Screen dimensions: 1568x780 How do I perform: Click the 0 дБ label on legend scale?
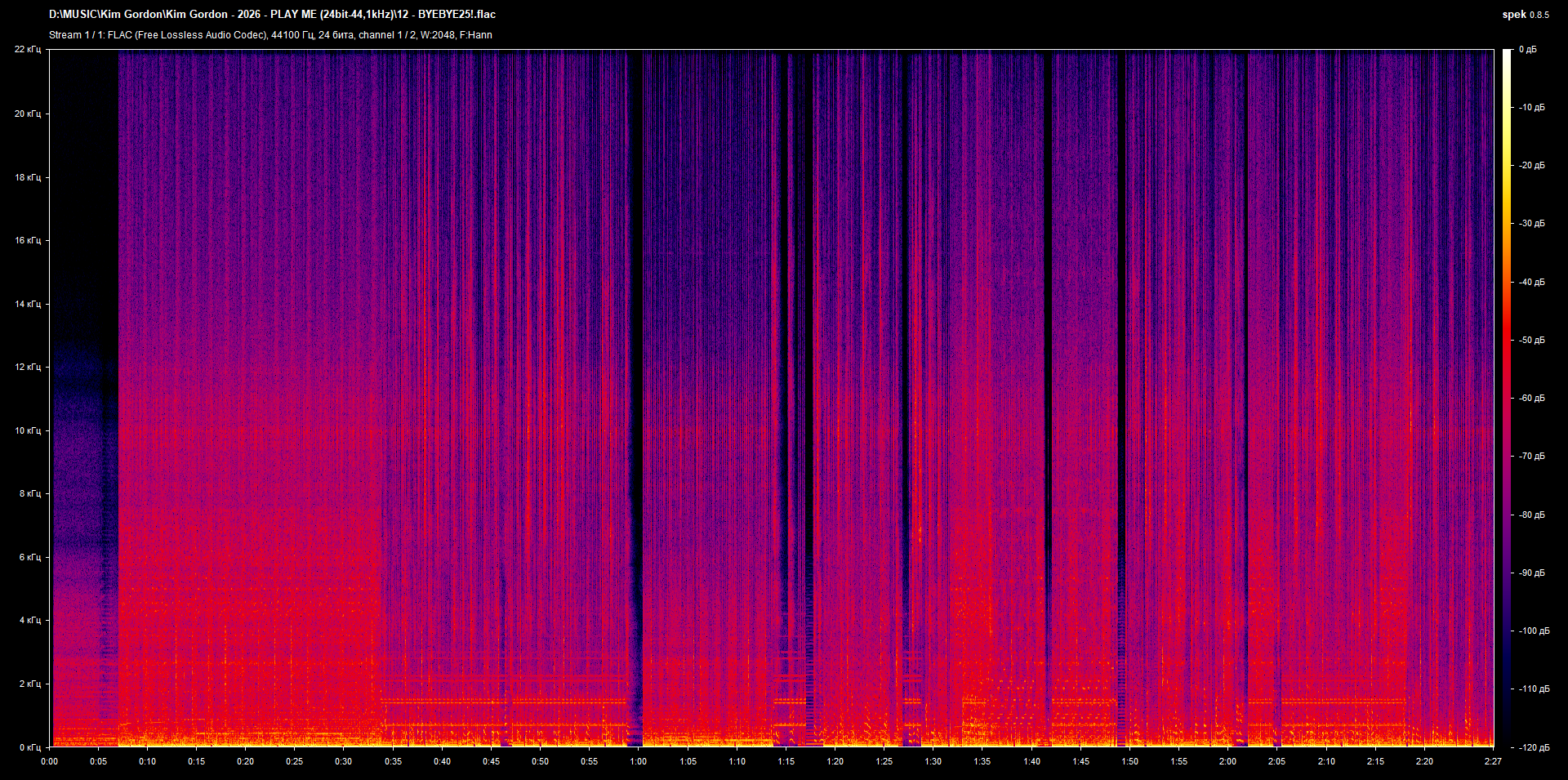coord(1530,49)
